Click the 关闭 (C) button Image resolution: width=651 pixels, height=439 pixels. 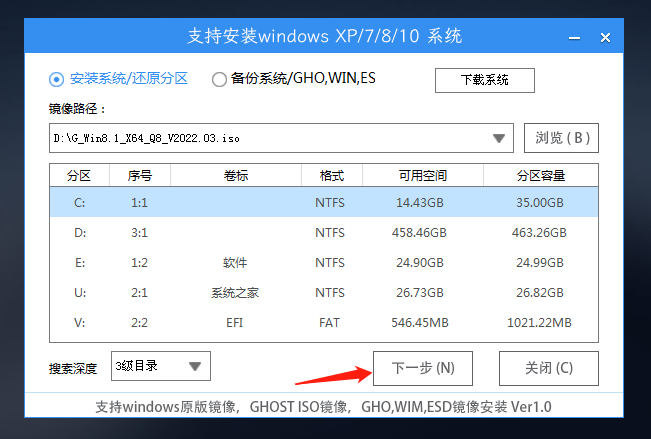tap(548, 368)
